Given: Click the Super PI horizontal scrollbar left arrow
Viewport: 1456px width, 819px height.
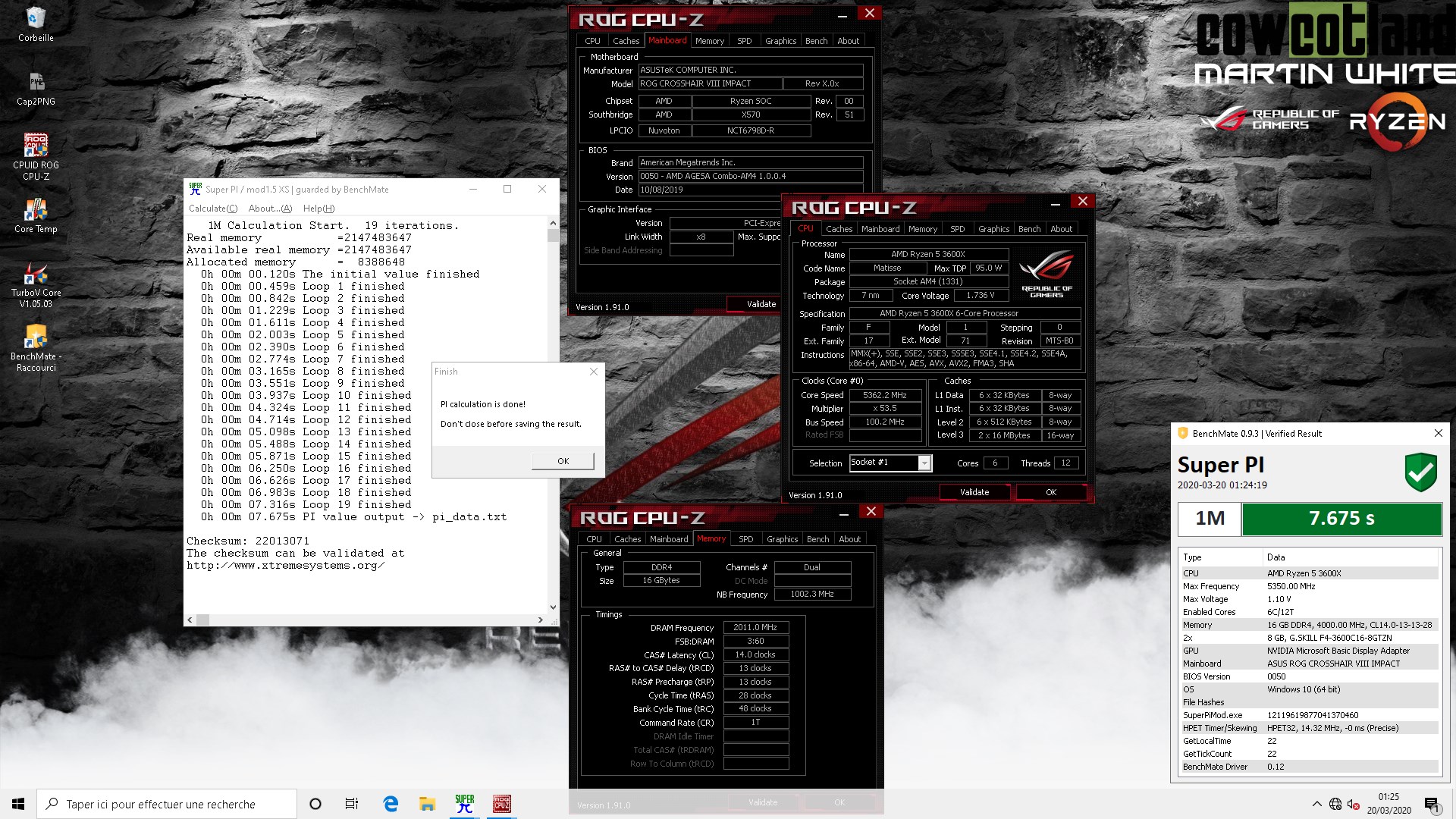Looking at the screenshot, I should (190, 620).
